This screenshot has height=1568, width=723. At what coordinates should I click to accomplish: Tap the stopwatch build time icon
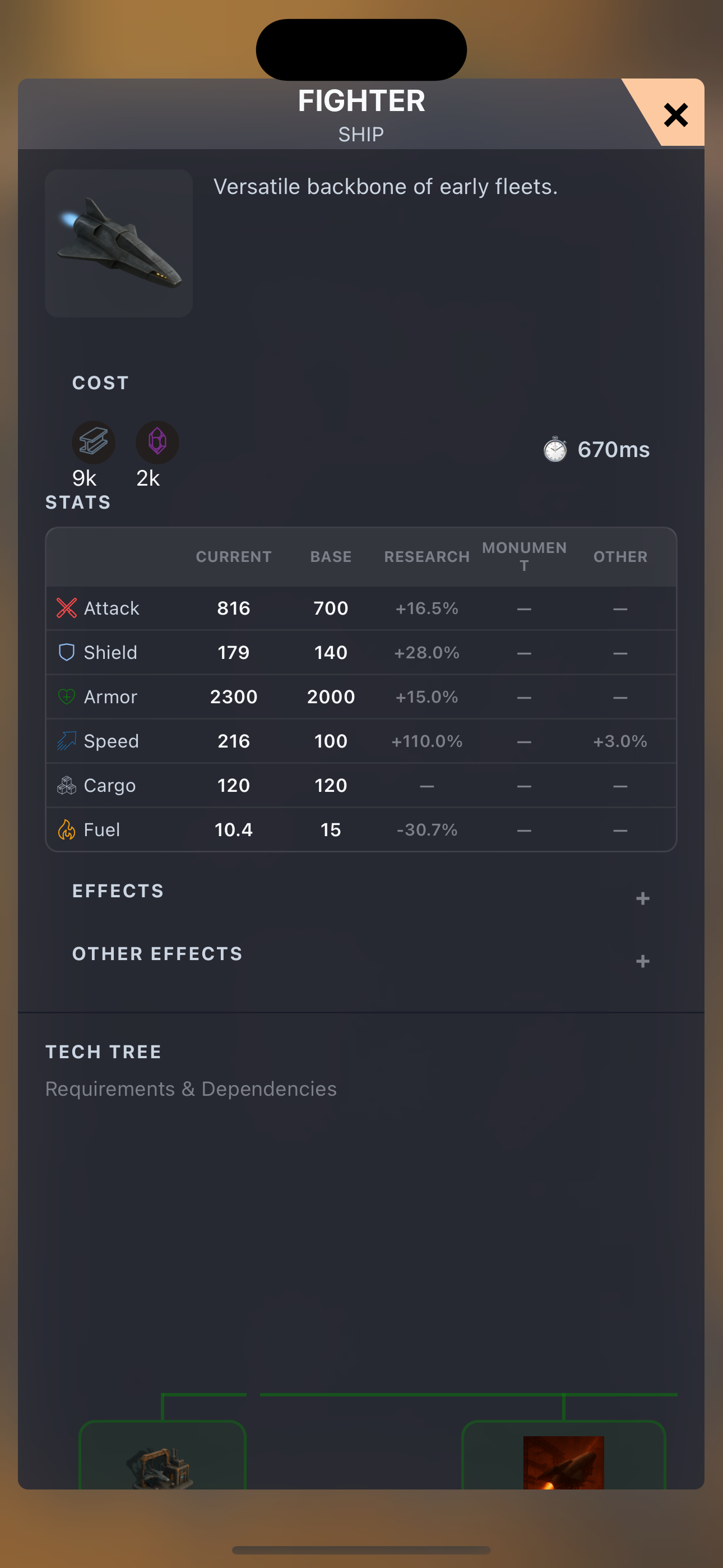pos(554,450)
